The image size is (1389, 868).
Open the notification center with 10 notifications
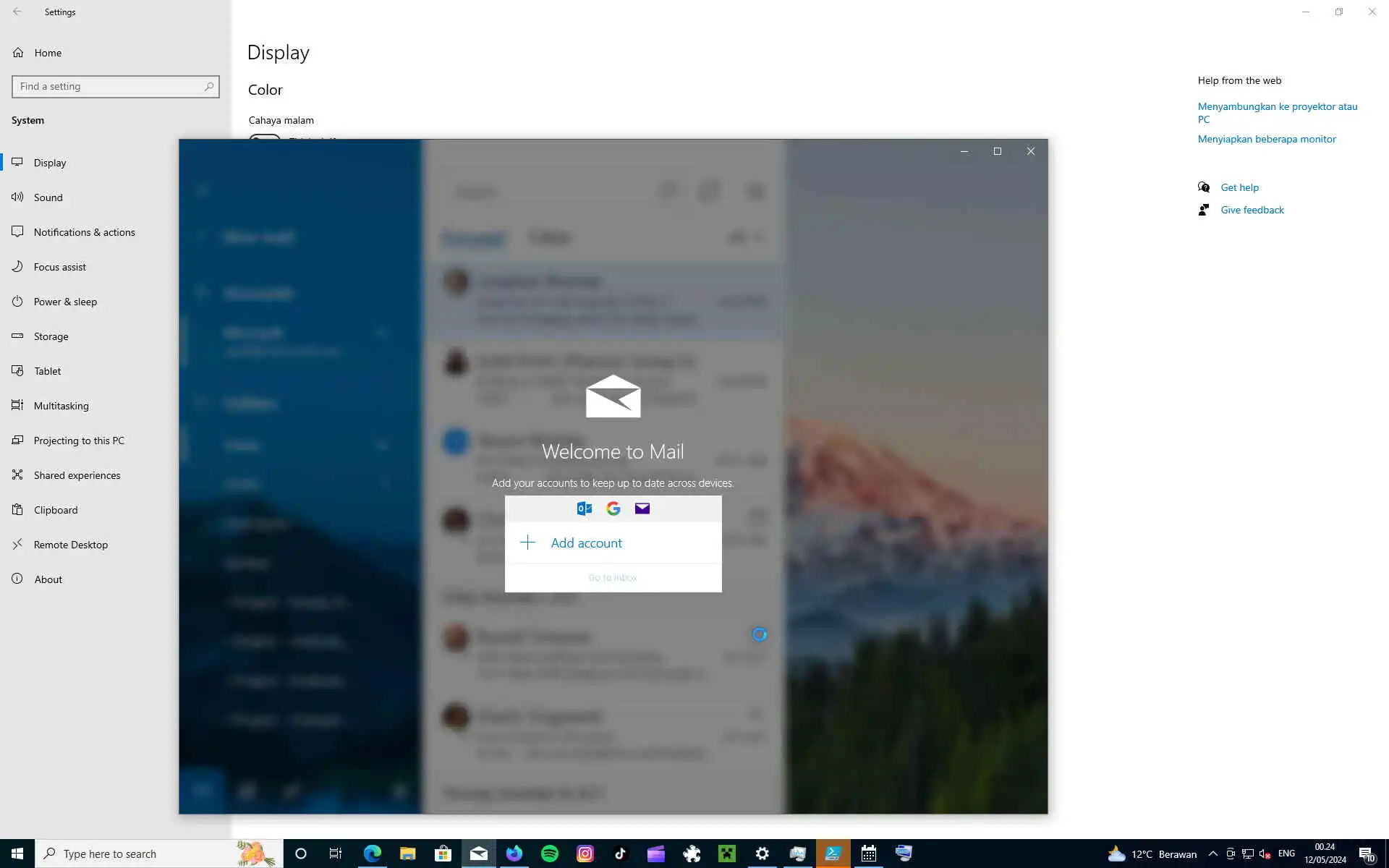click(x=1367, y=854)
